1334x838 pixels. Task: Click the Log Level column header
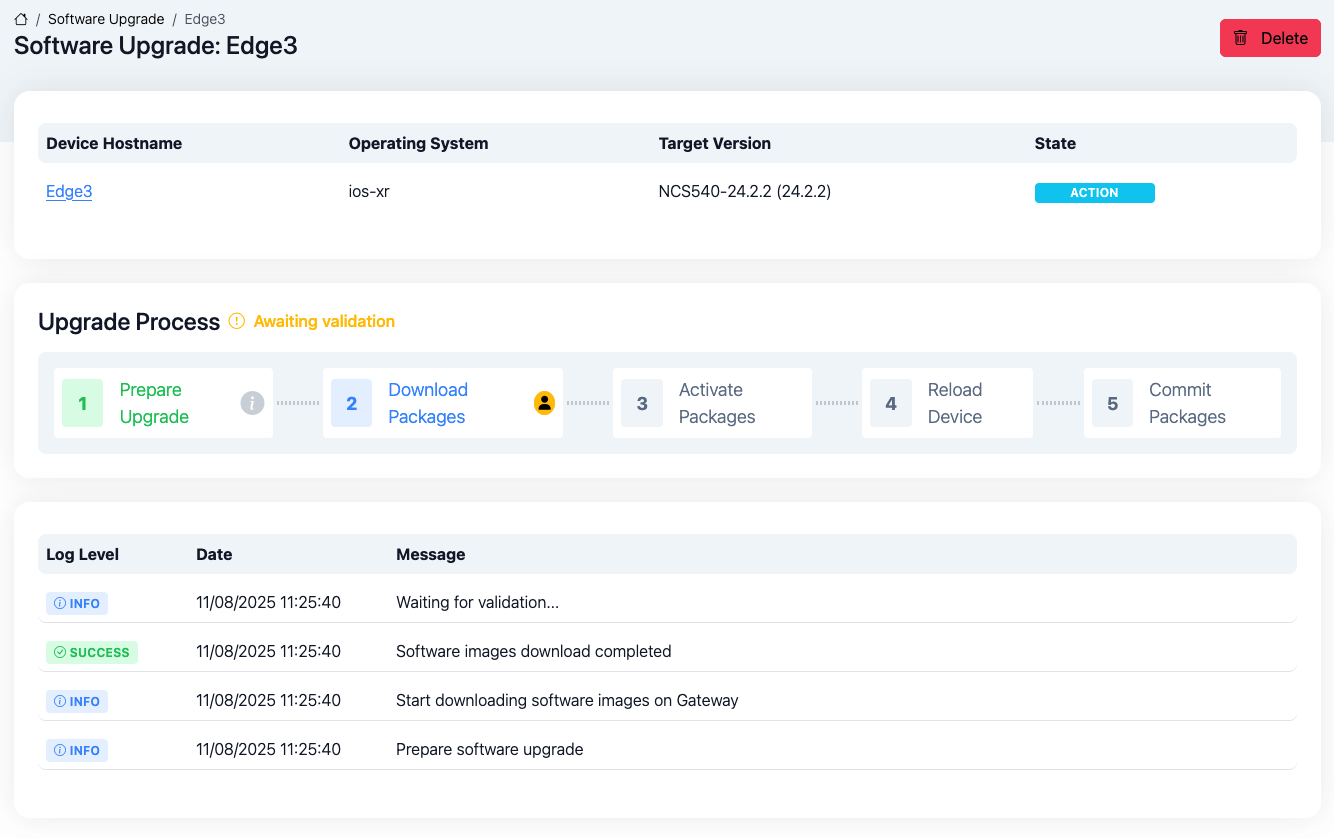click(82, 554)
